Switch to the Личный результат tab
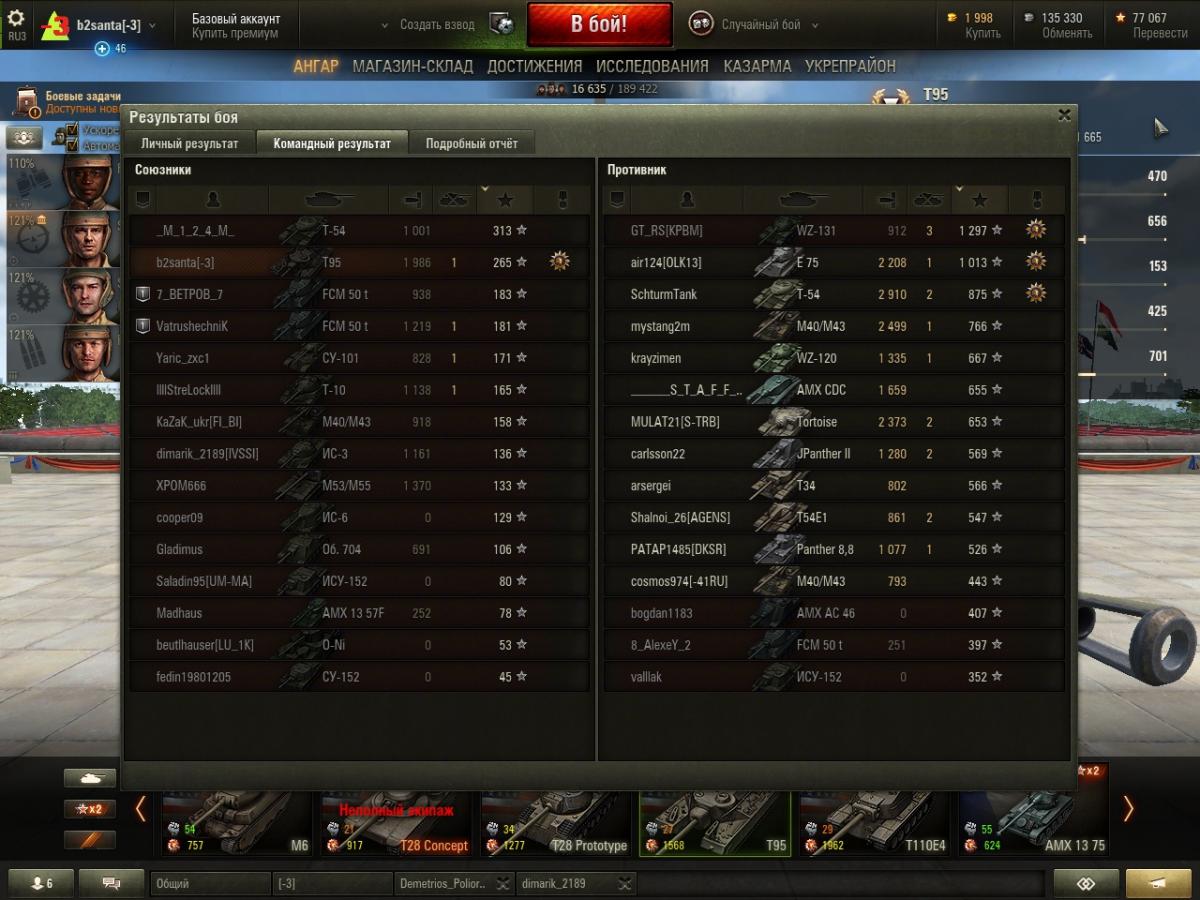The width and height of the screenshot is (1200, 900). (x=189, y=143)
